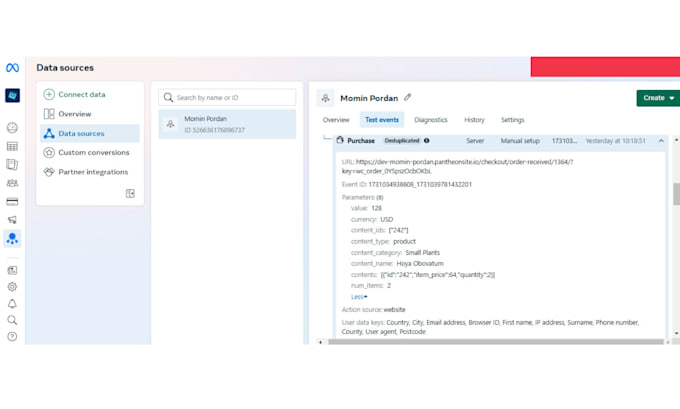The image size is (680, 409).
Task: Click the scroll down arrow on right
Action: [x=677, y=334]
